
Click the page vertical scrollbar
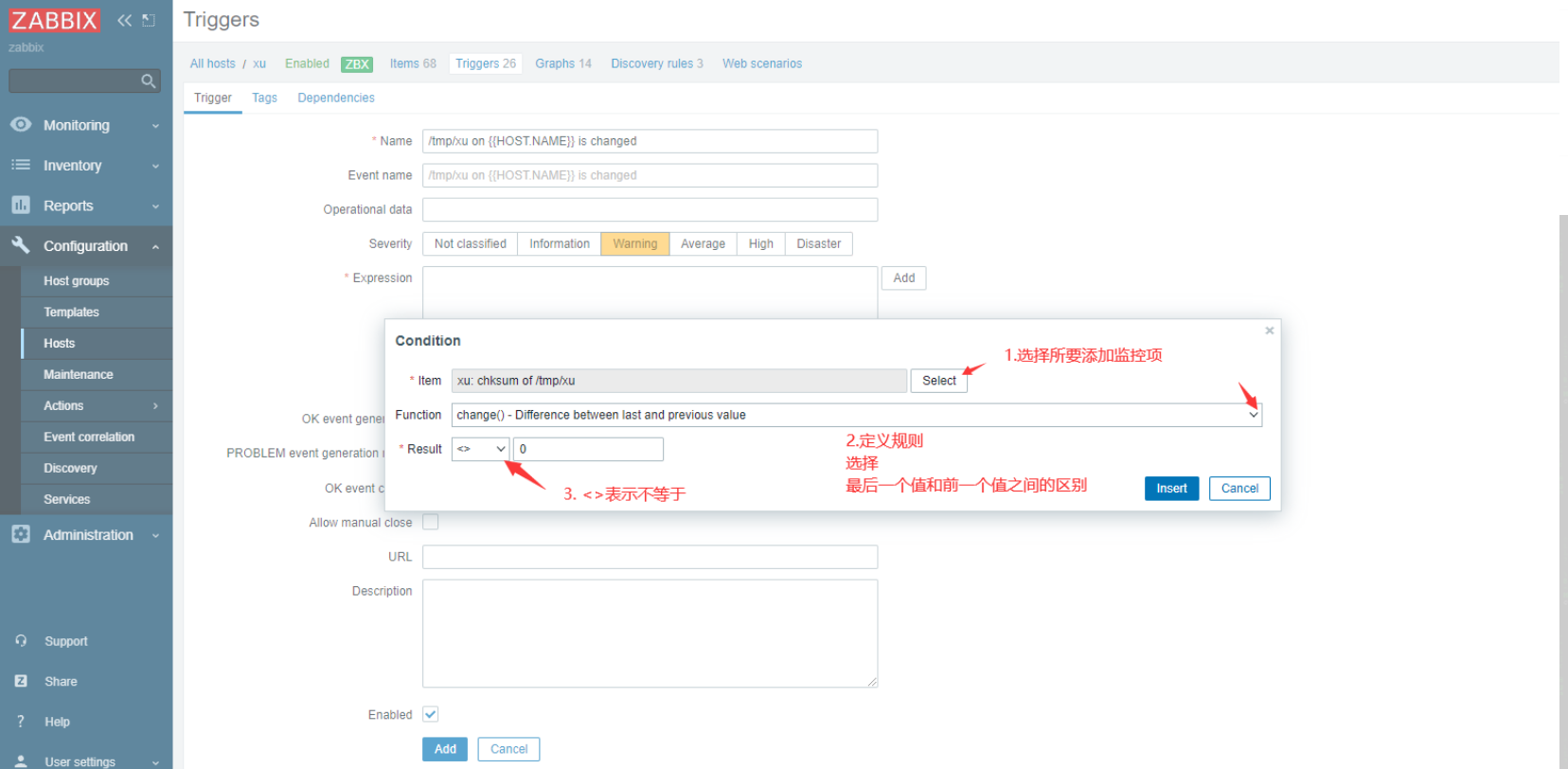[x=1563, y=492]
